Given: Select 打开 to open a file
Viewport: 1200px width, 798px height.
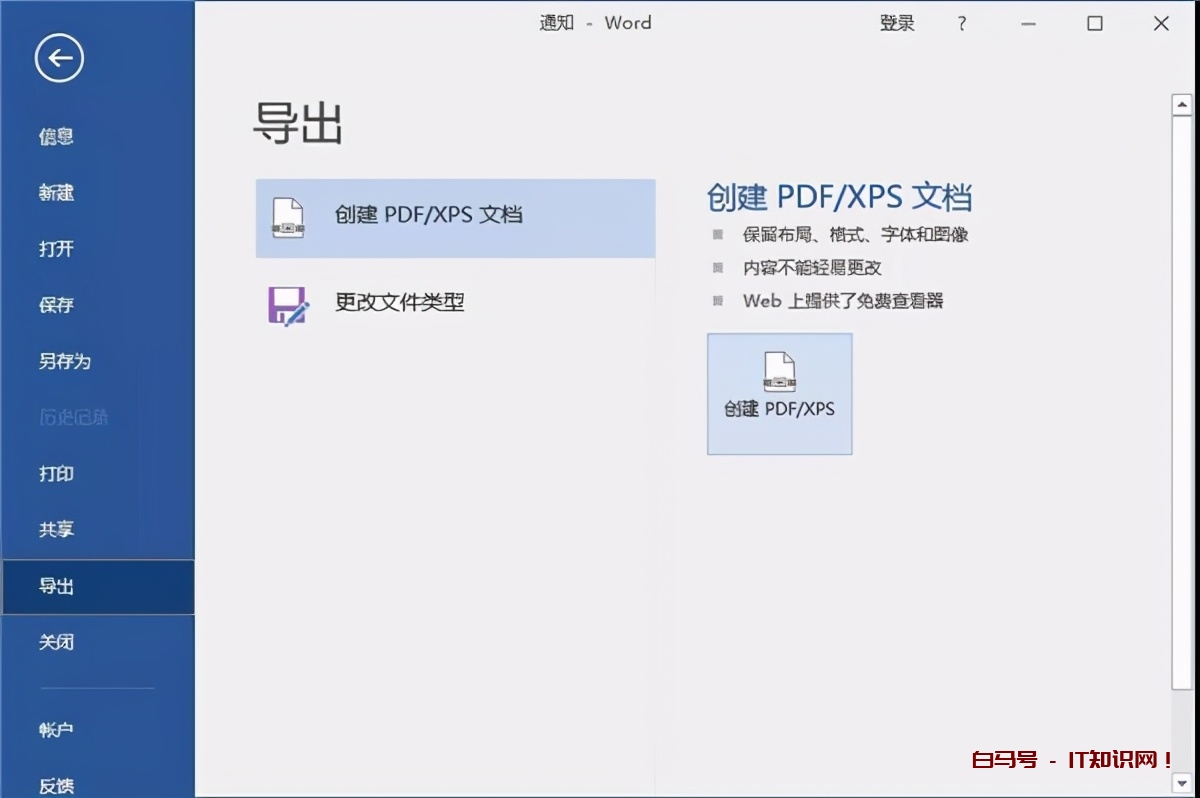Looking at the screenshot, I should 54,248.
